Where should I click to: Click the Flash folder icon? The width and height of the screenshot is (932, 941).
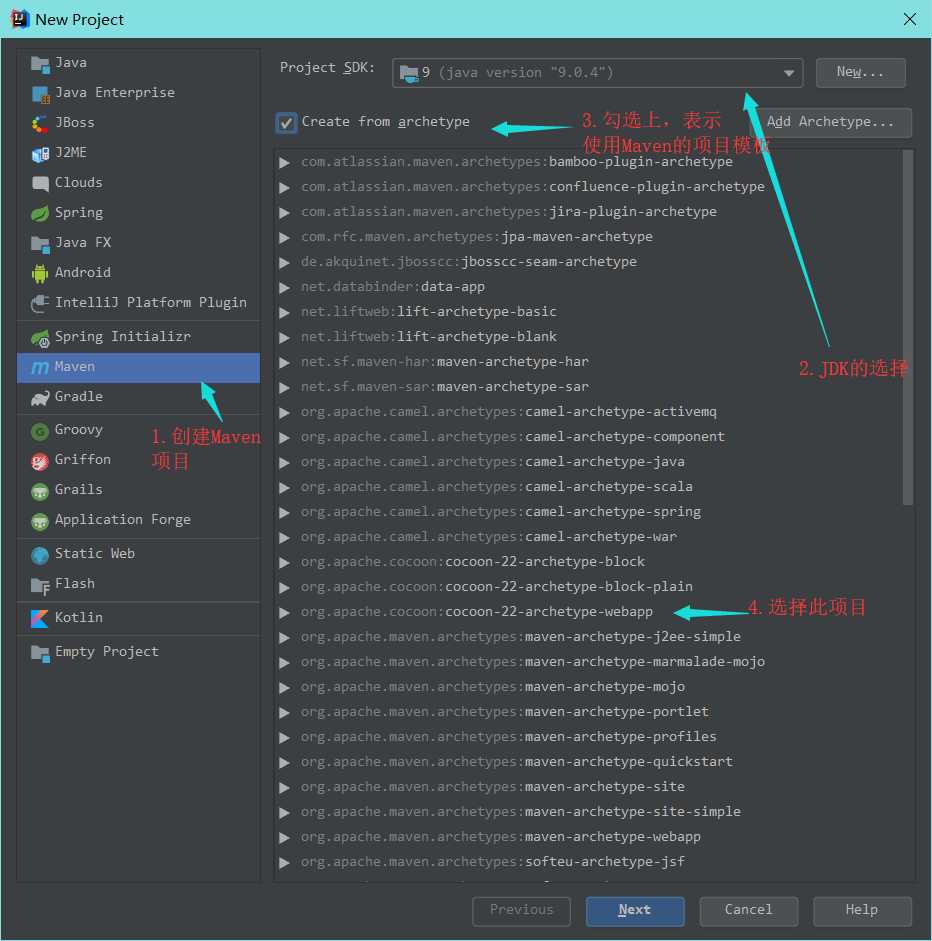pos(40,585)
